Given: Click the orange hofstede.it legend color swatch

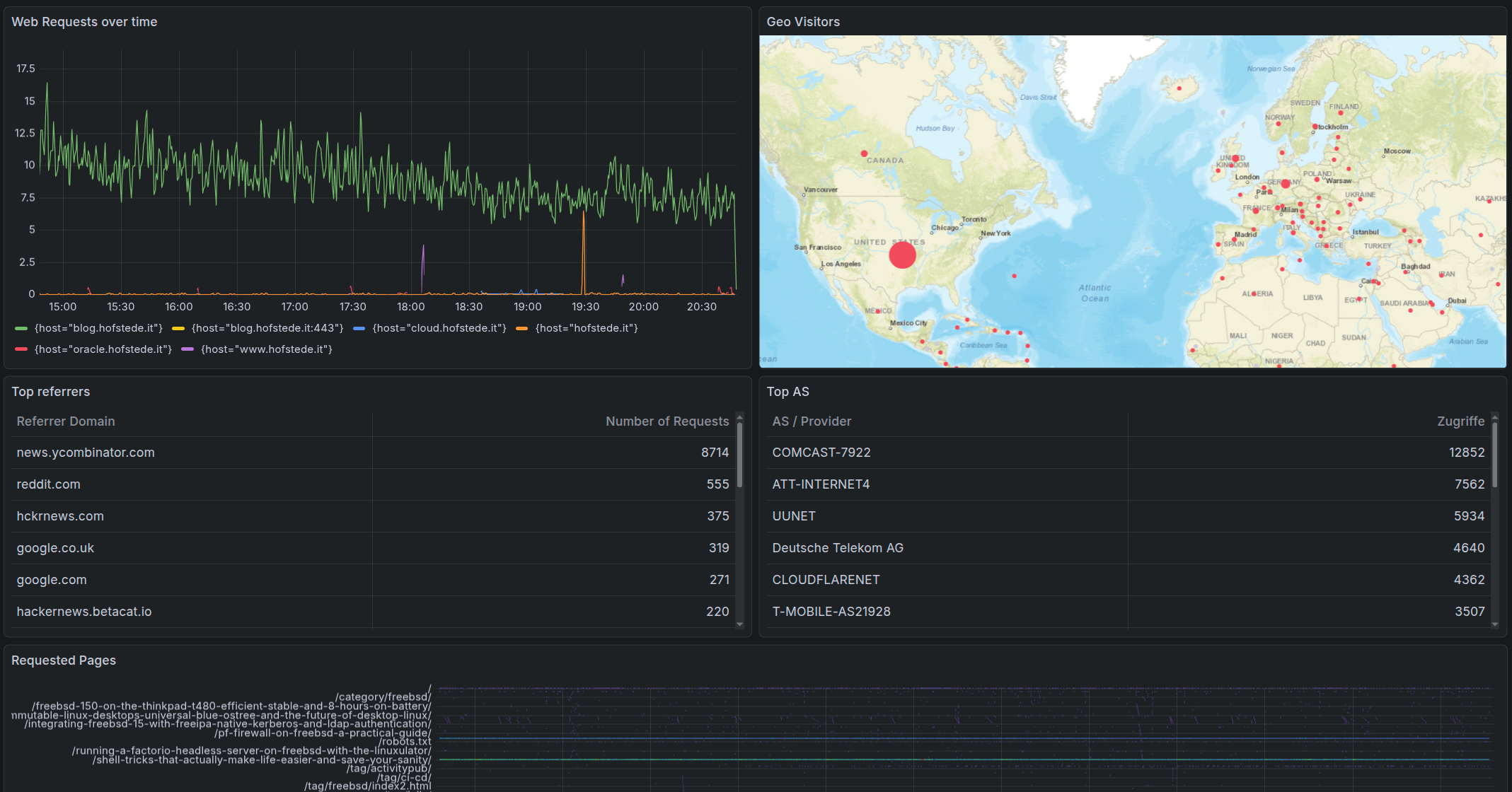Looking at the screenshot, I should tap(522, 328).
